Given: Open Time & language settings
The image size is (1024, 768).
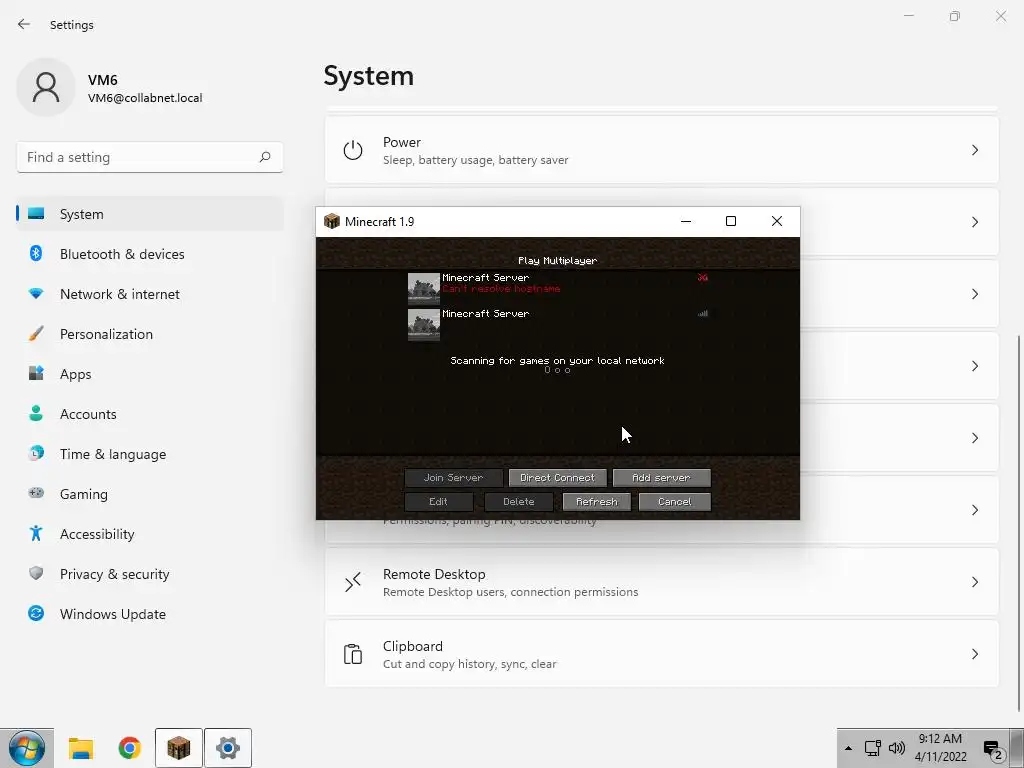Looking at the screenshot, I should click(x=150, y=454).
